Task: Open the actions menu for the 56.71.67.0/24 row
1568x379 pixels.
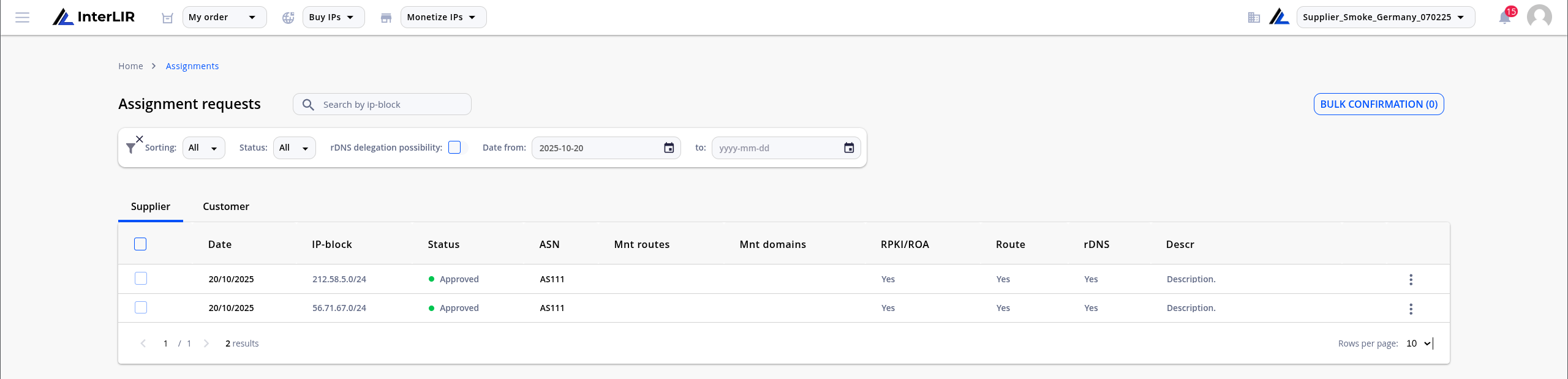Action: 1411,309
